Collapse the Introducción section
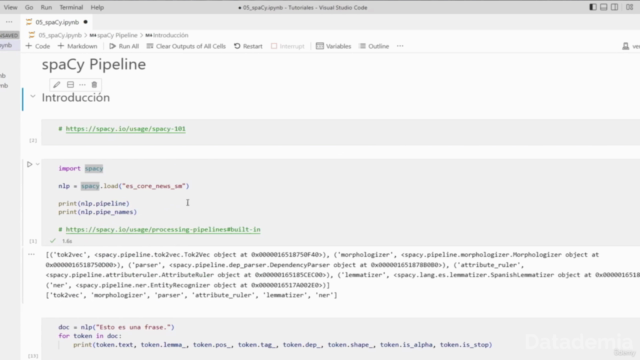This screenshot has width=640, height=360. [x=33, y=97]
